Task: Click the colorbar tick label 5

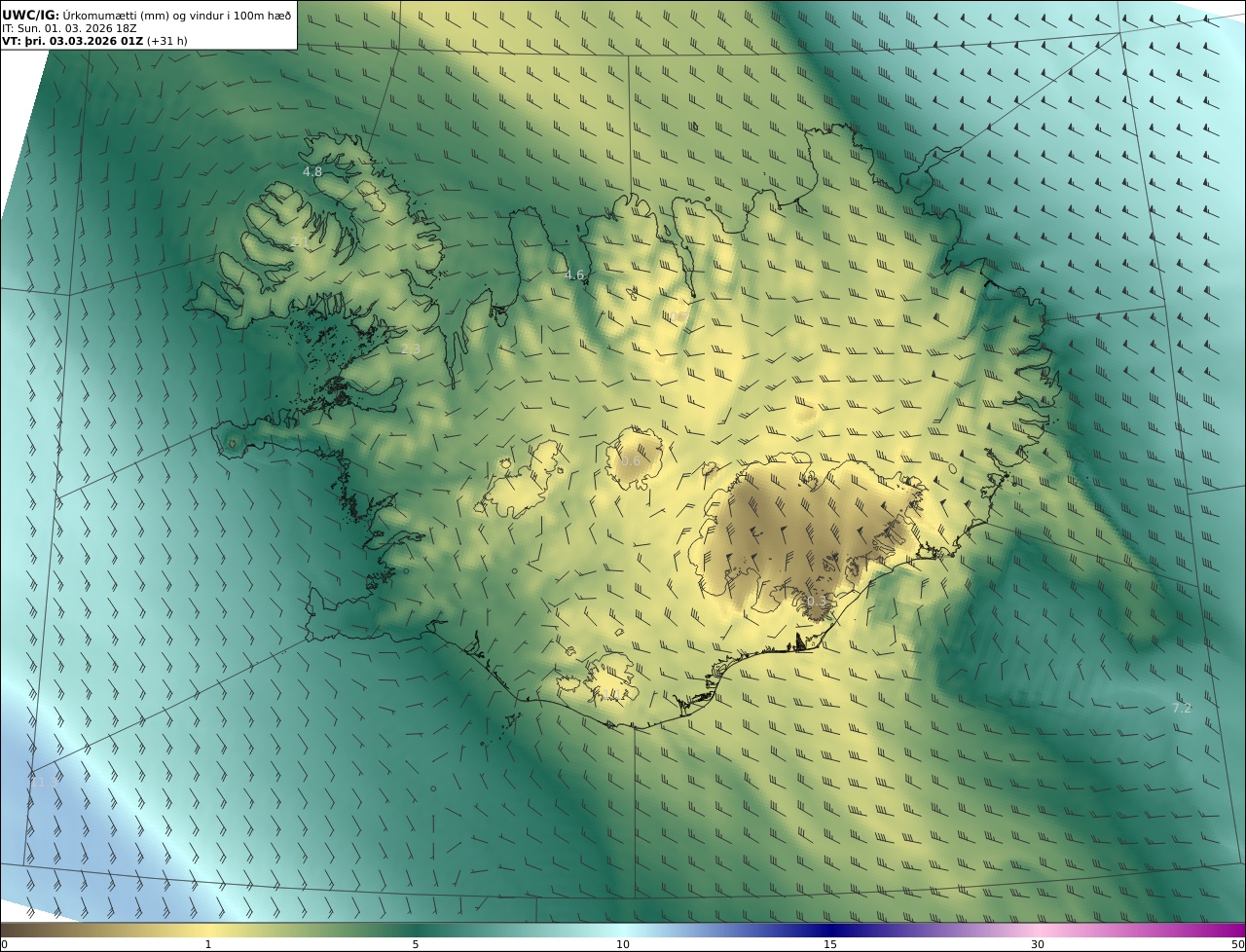Action: tap(416, 945)
